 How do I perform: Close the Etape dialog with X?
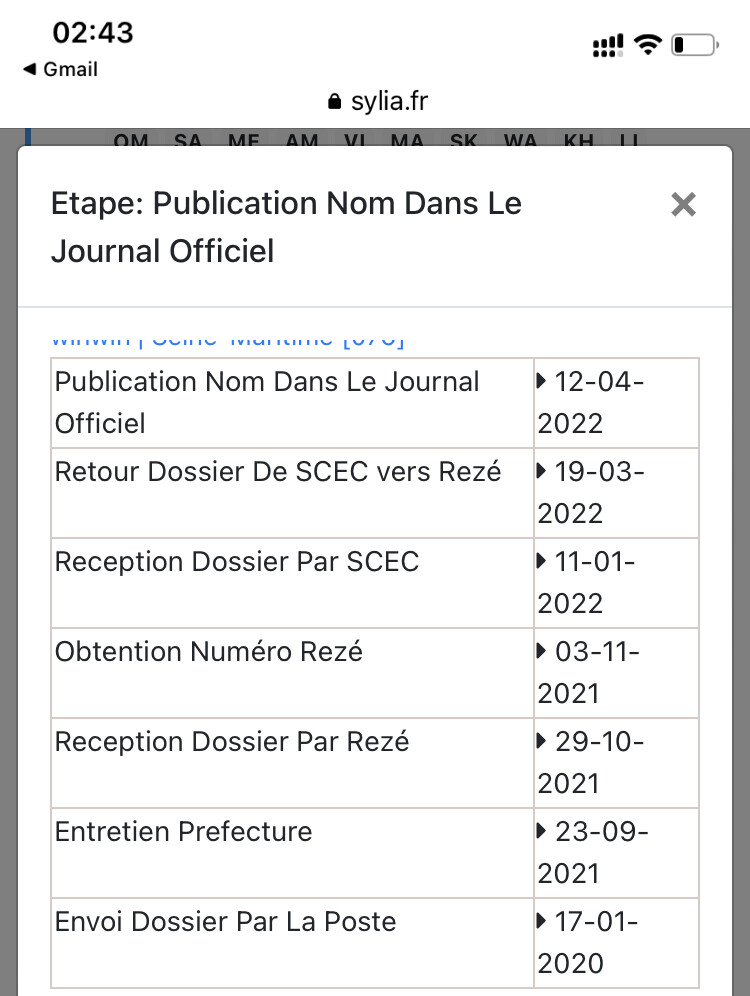pyautogui.click(x=683, y=205)
